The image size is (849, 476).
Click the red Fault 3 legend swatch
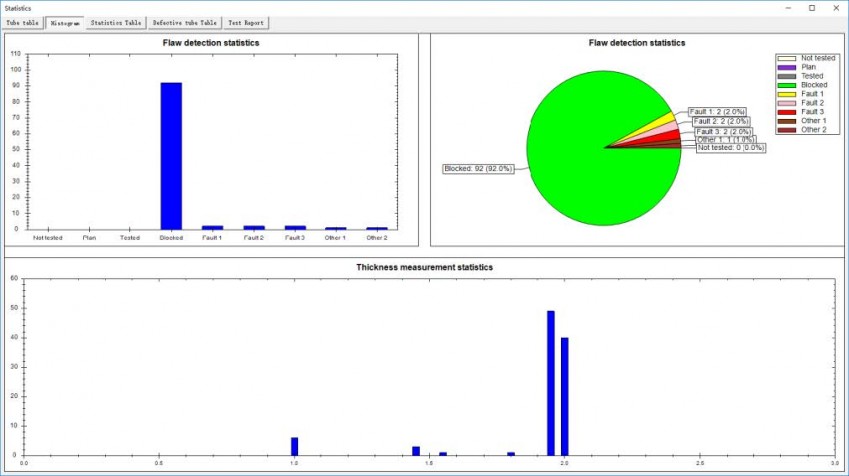coord(788,112)
